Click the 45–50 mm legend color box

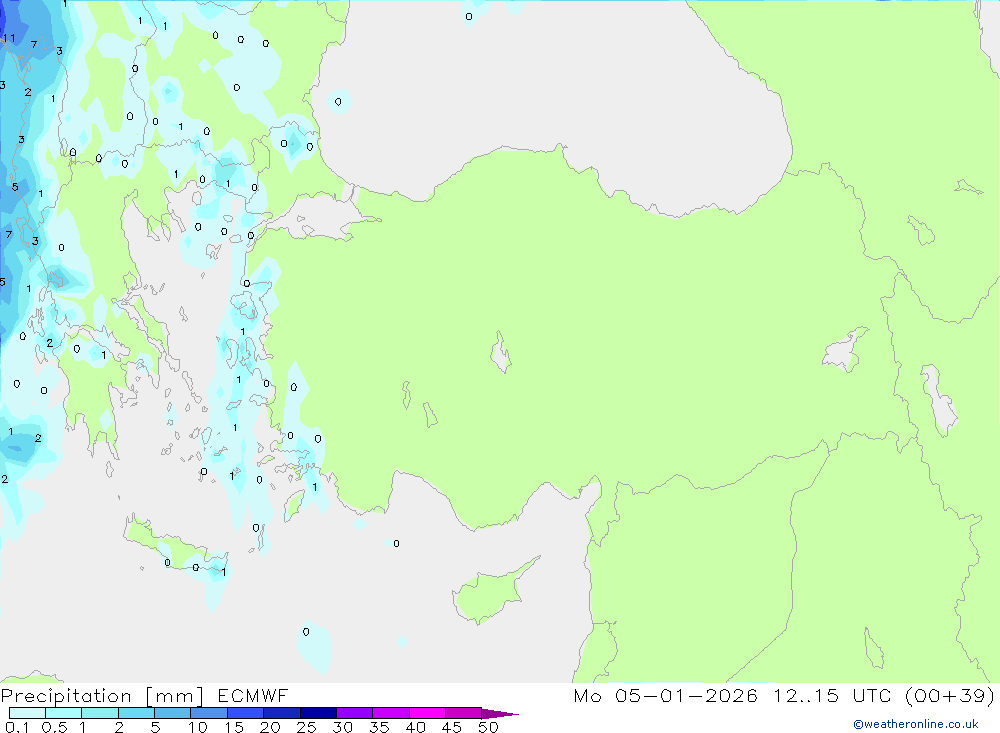pyautogui.click(x=464, y=713)
